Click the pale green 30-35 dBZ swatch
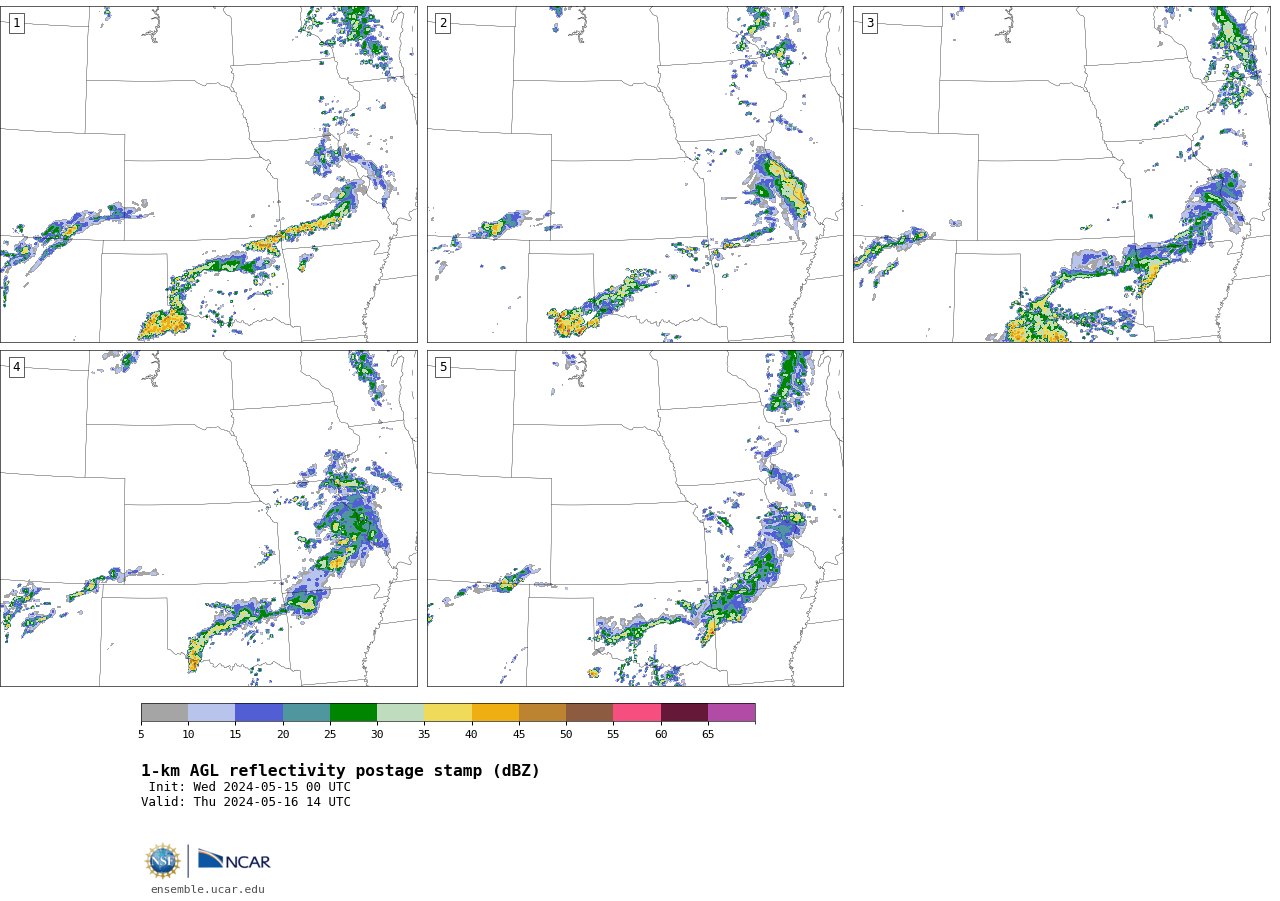This screenshot has width=1280, height=901. pos(401,713)
